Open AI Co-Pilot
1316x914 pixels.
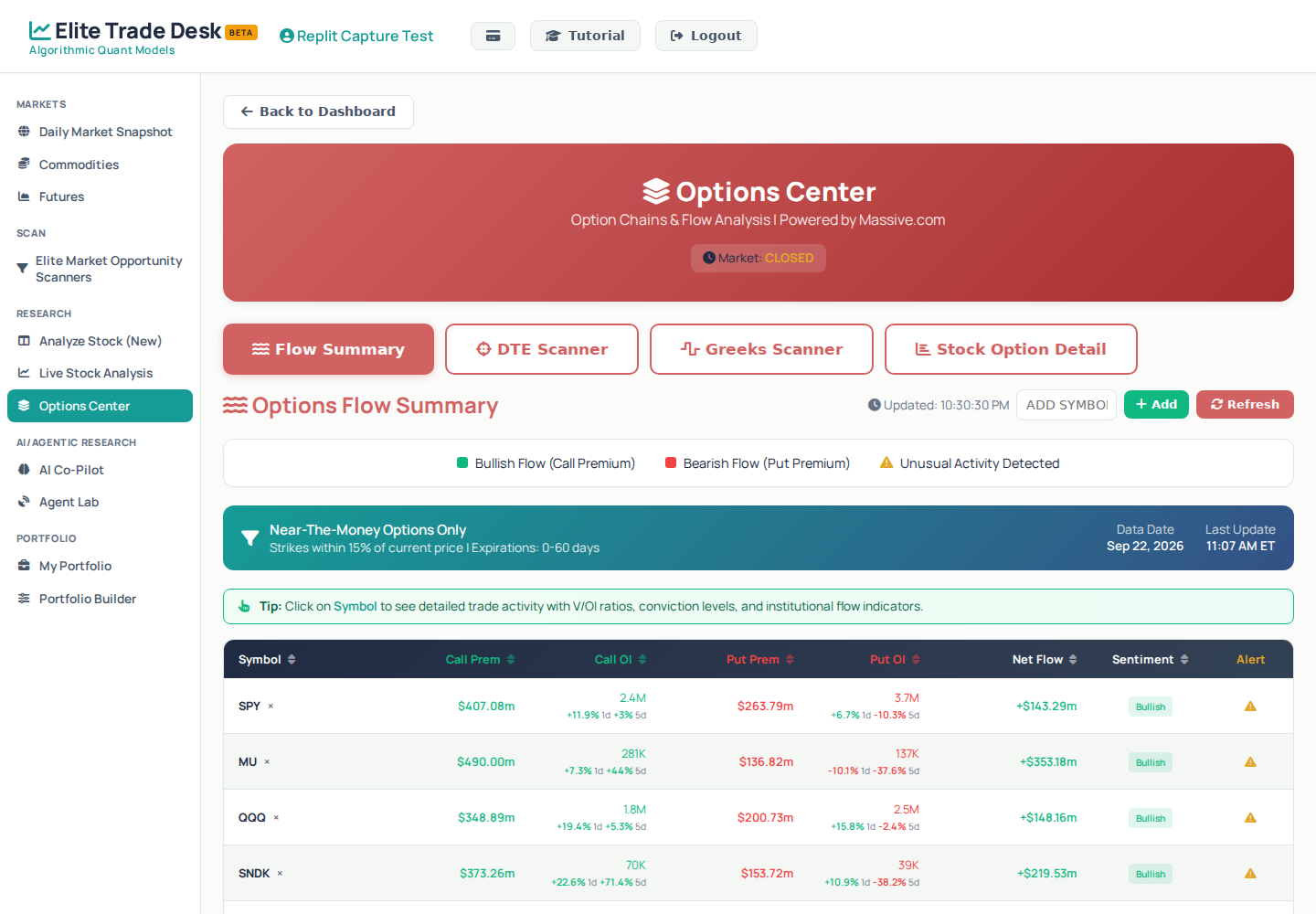click(x=101, y=470)
